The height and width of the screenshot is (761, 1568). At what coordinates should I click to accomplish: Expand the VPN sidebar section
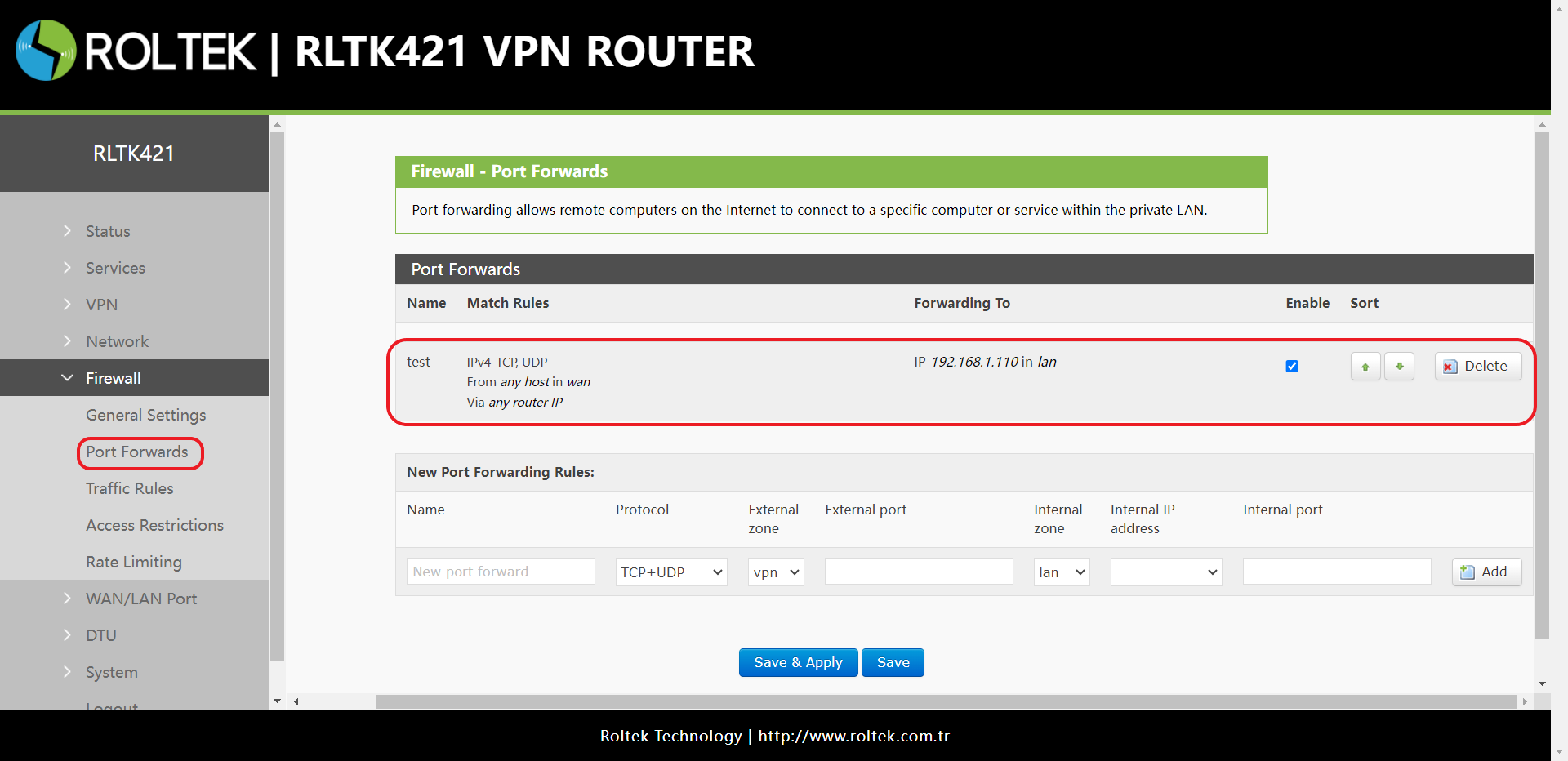pyautogui.click(x=101, y=305)
